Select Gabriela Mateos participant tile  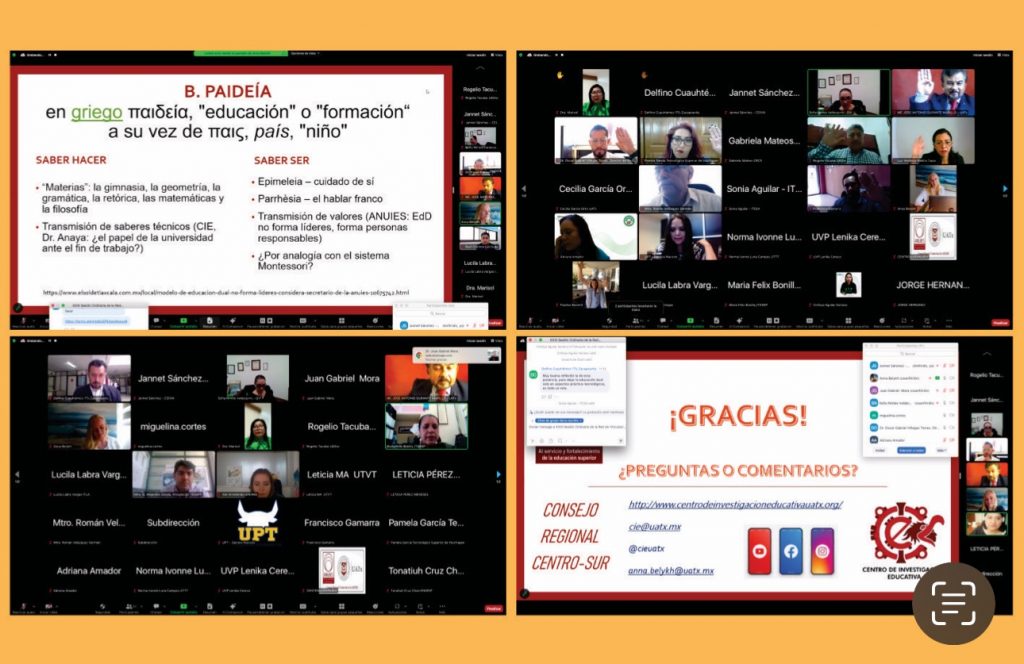point(763,141)
